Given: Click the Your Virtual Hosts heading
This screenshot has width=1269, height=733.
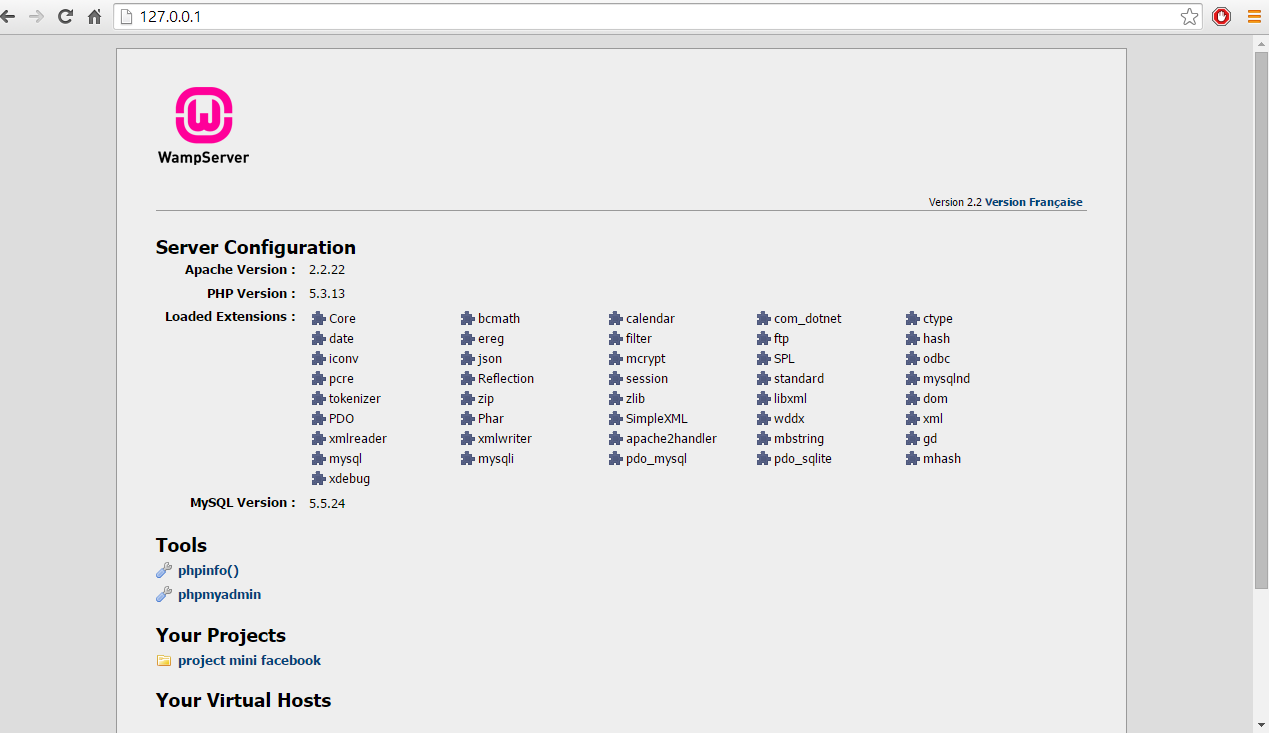Looking at the screenshot, I should 243,700.
